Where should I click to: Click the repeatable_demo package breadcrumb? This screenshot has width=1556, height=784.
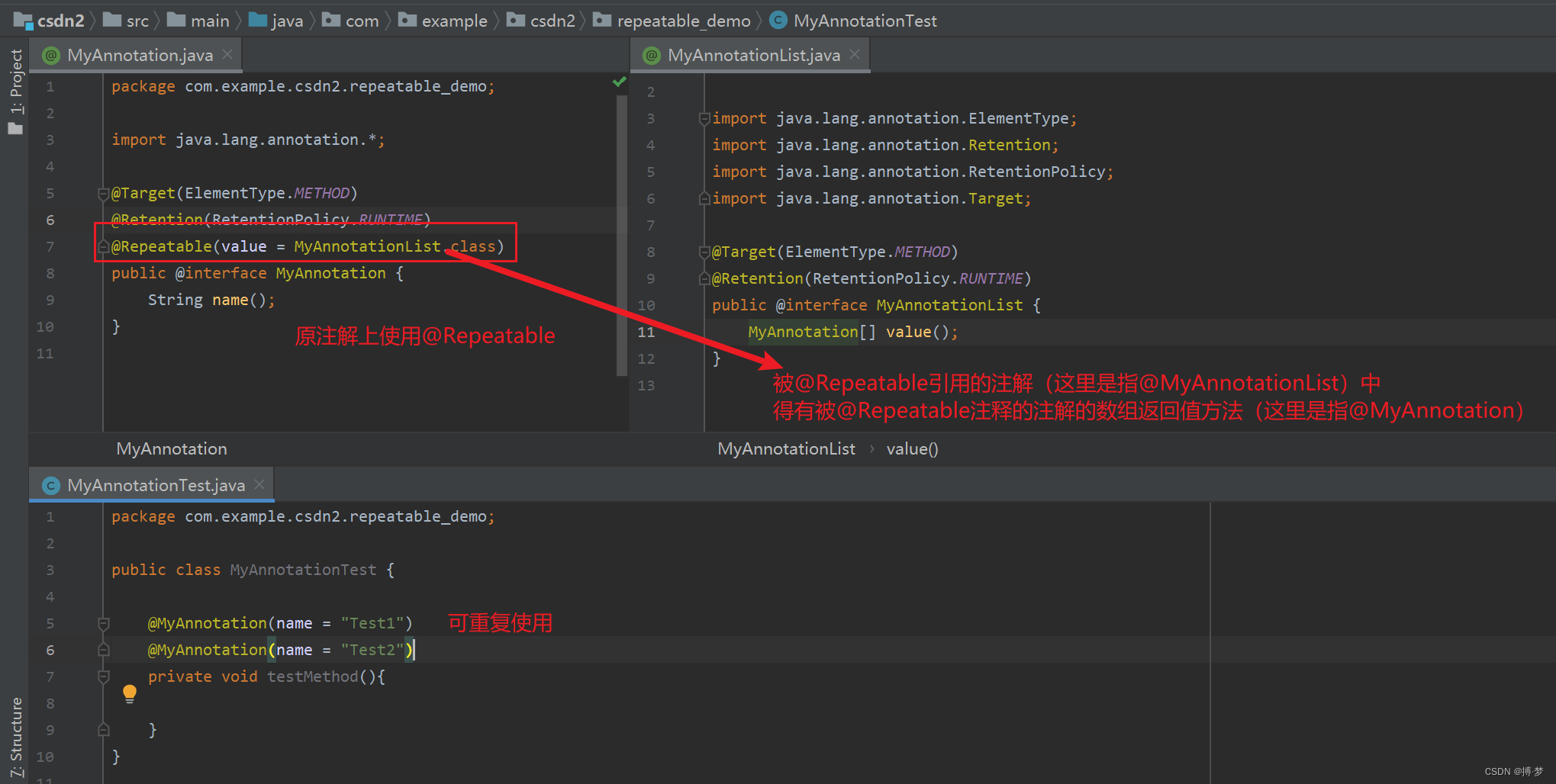click(x=672, y=21)
